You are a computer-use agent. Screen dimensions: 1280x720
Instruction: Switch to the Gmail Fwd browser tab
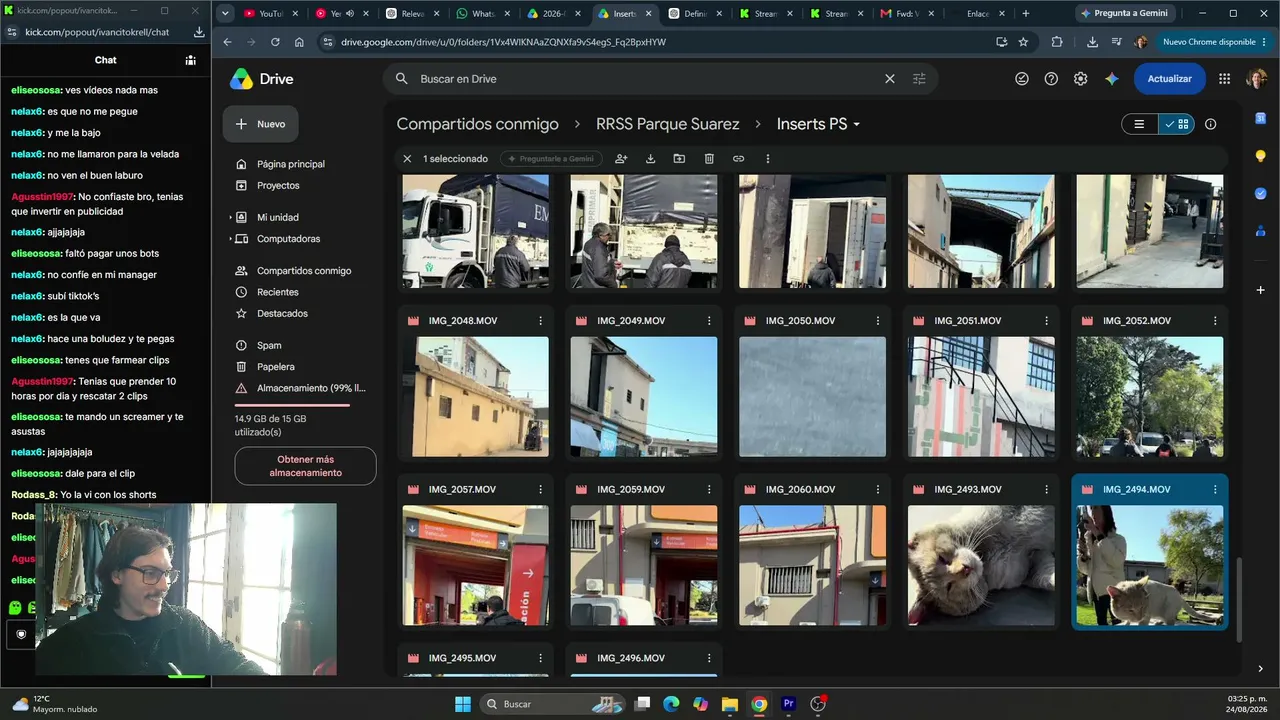point(906,14)
